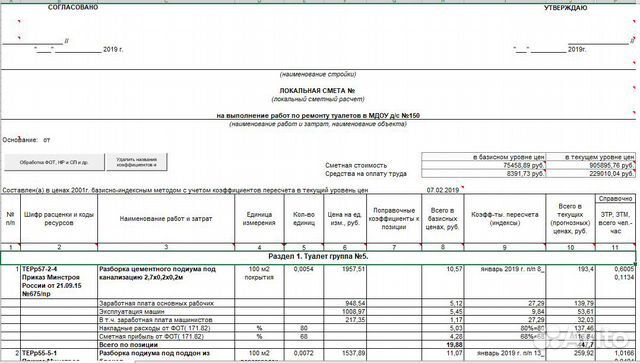The image size is (640, 363).
Task: Select the 'Шифр расценки и коды ресурсов' header cell
Action: [x=59, y=219]
